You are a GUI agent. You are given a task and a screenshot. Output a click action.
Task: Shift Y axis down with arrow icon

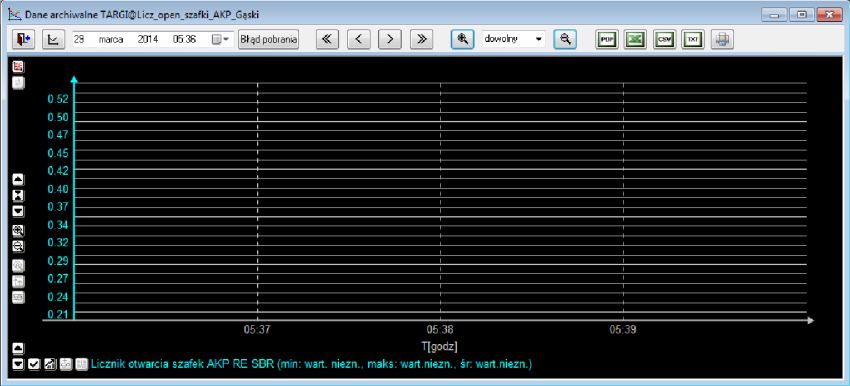[18, 210]
